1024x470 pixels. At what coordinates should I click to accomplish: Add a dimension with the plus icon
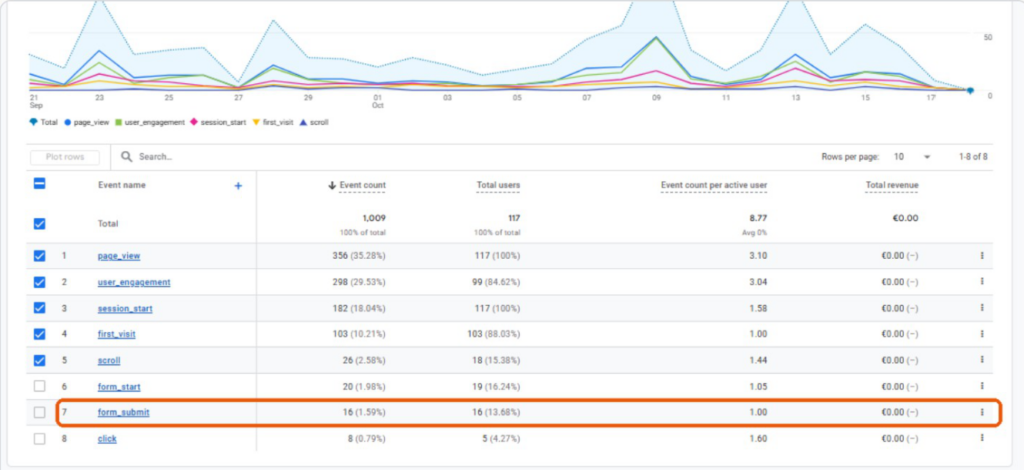(238, 186)
